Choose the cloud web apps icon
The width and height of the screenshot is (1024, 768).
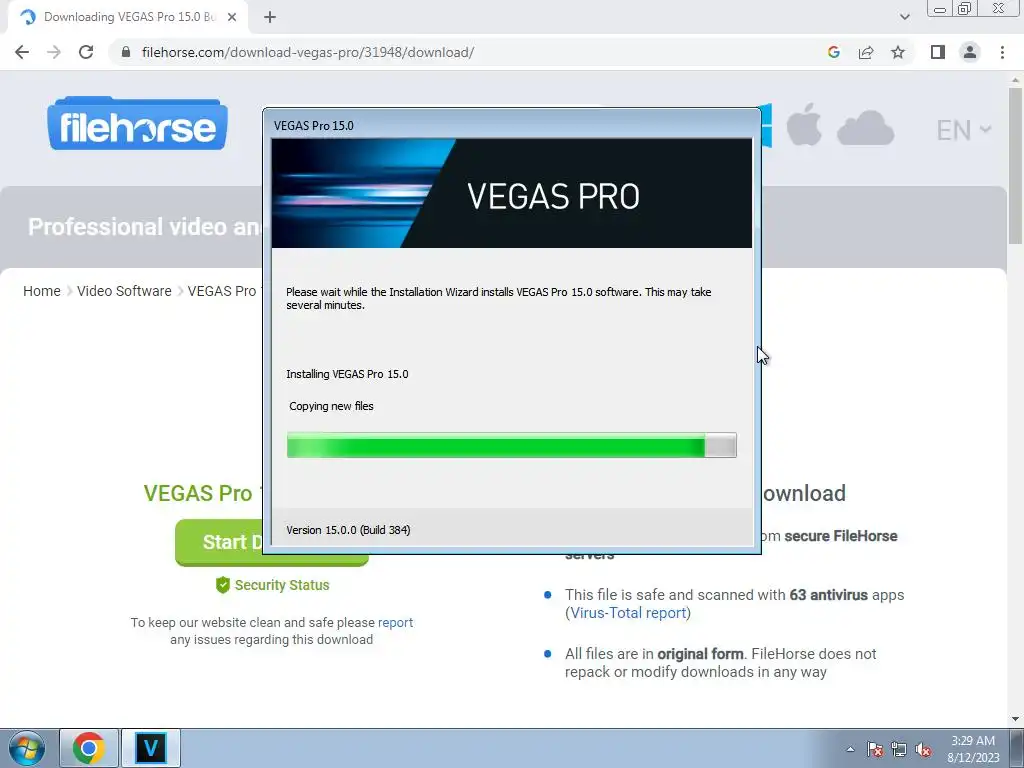[x=865, y=128]
